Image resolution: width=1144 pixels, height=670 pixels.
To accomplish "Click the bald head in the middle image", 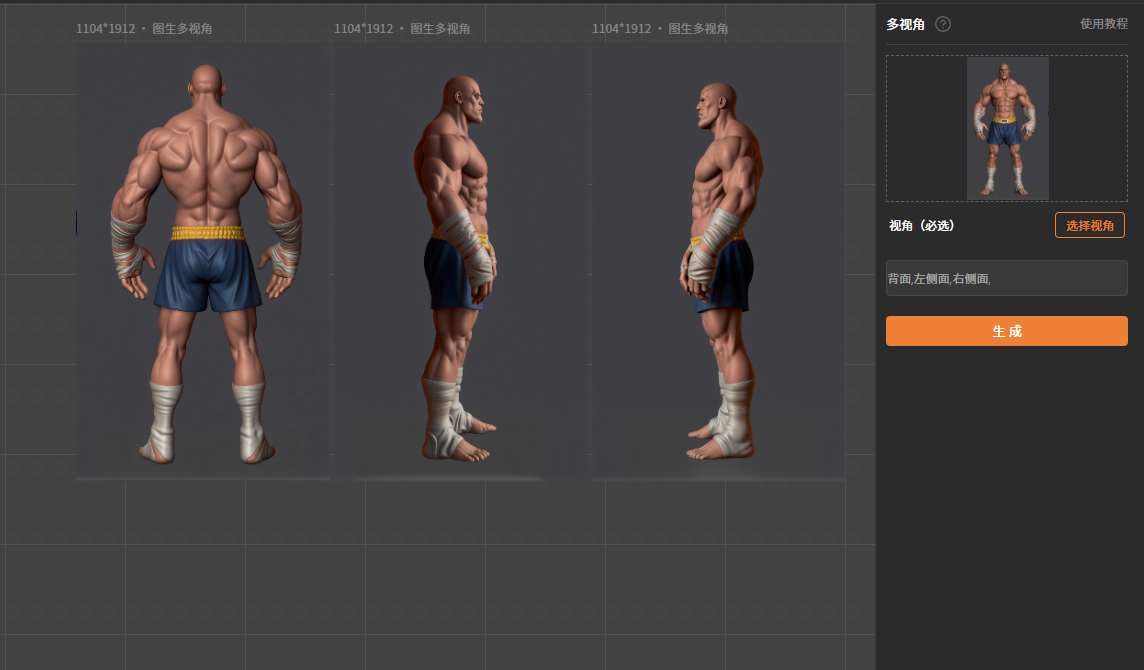I will coord(461,95).
